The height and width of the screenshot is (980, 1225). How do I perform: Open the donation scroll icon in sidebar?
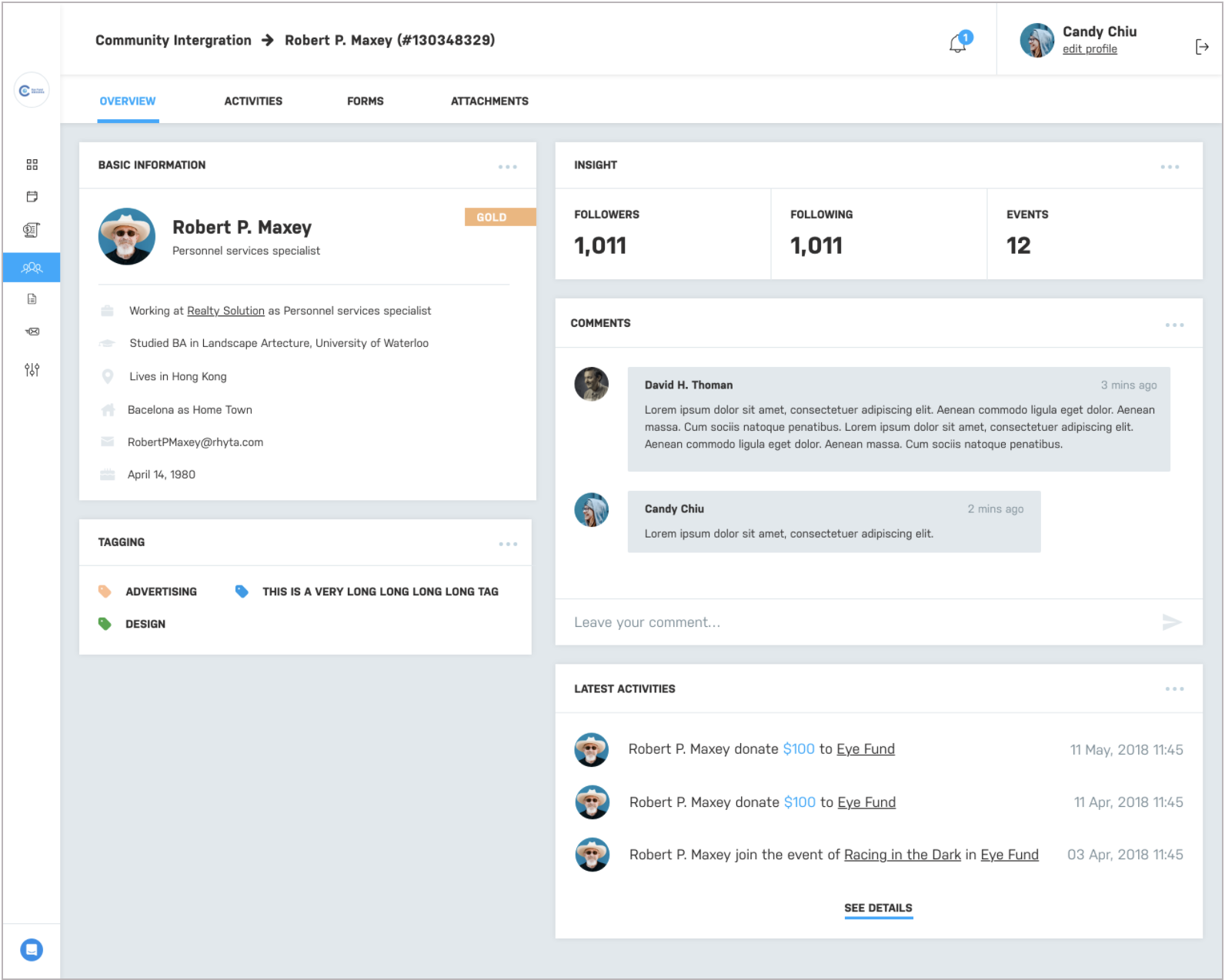pos(32,230)
